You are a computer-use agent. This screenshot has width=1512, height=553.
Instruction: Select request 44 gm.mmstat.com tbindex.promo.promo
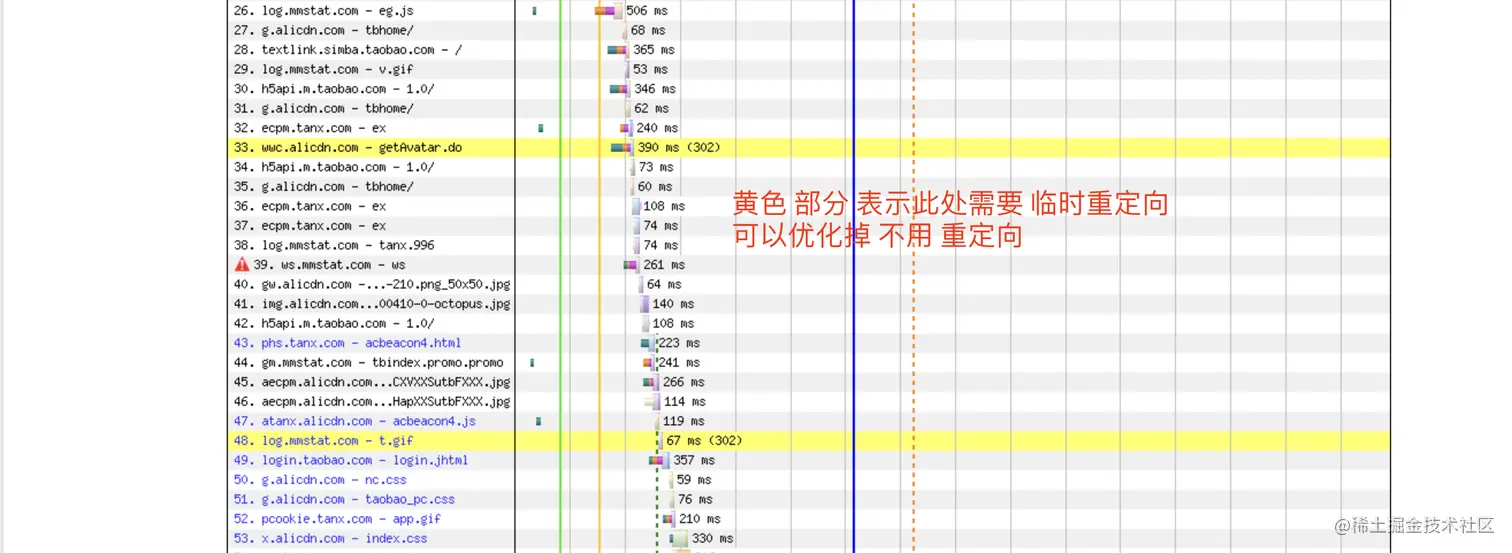pos(369,362)
